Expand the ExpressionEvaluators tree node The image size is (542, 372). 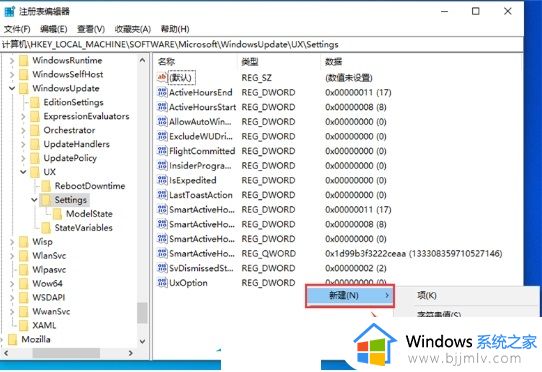[x=23, y=116]
